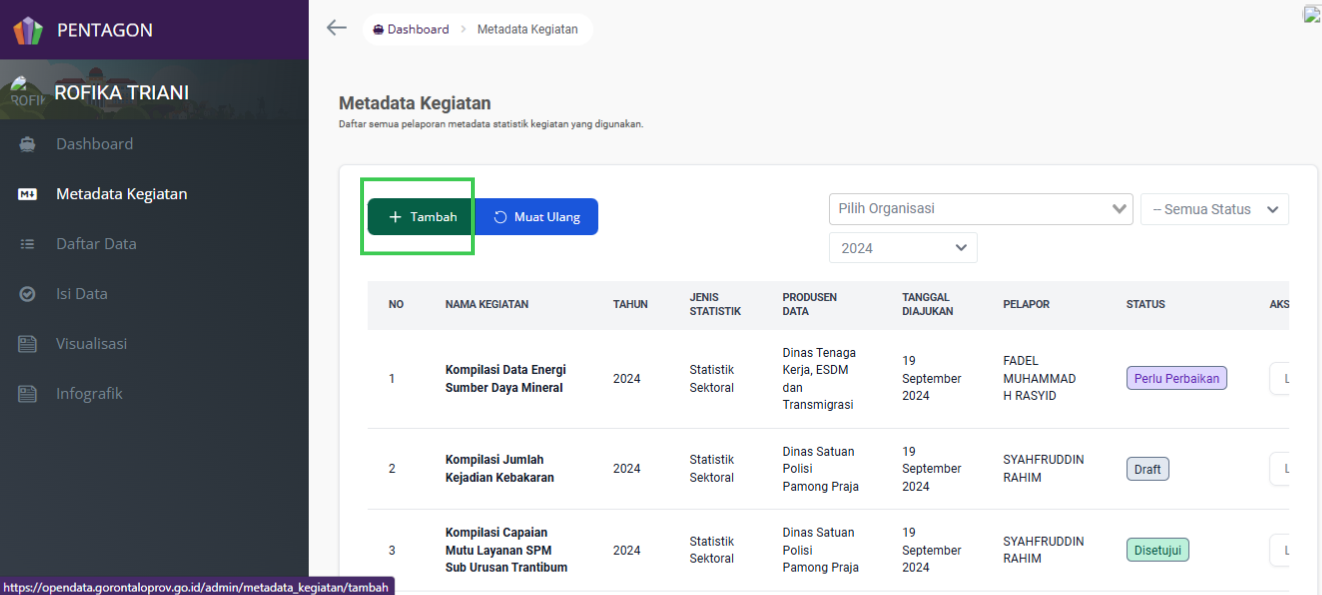Click the Tambah button
1322x595 pixels.
click(x=421, y=217)
